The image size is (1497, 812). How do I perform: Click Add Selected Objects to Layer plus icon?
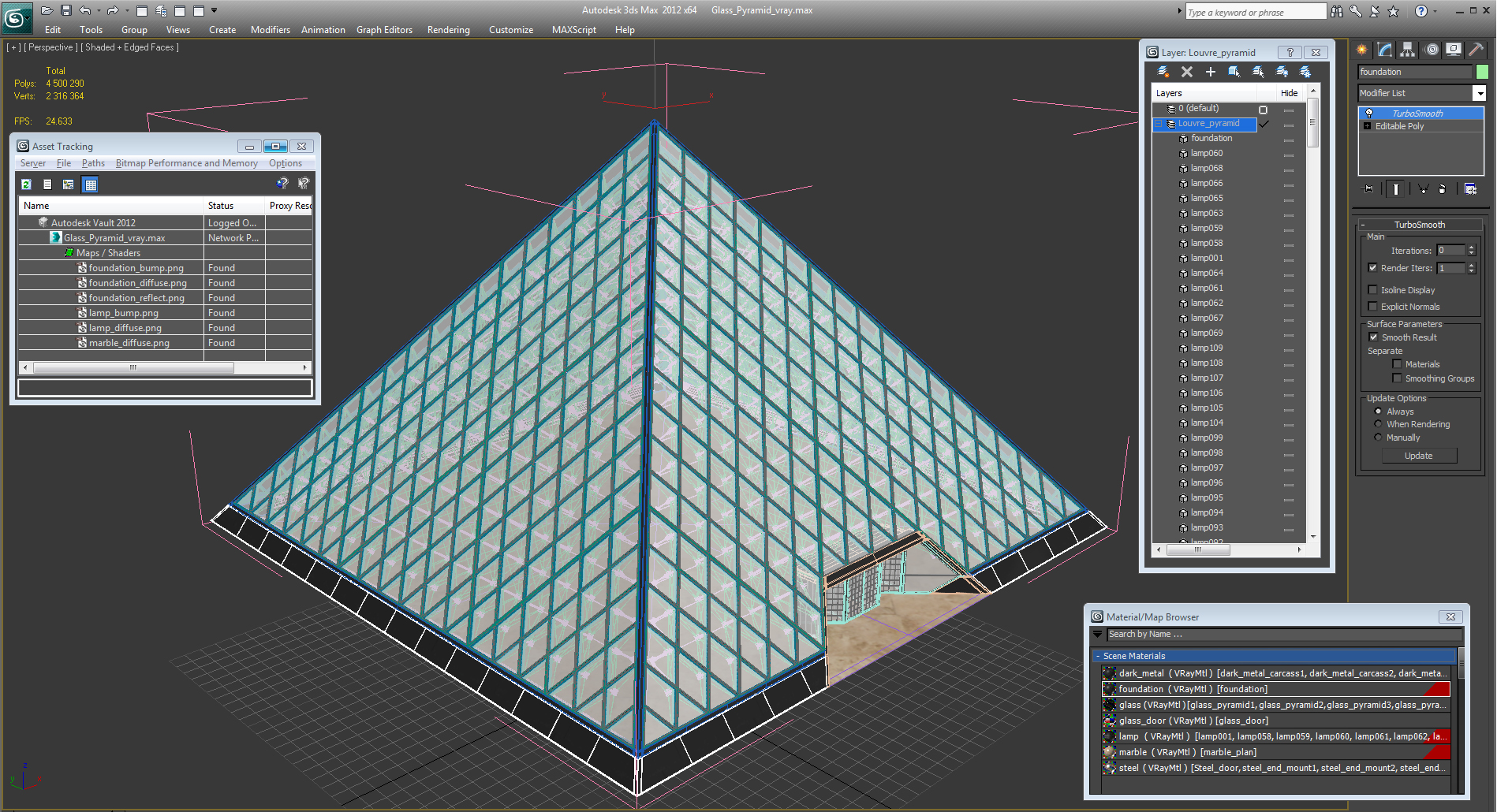click(1211, 72)
